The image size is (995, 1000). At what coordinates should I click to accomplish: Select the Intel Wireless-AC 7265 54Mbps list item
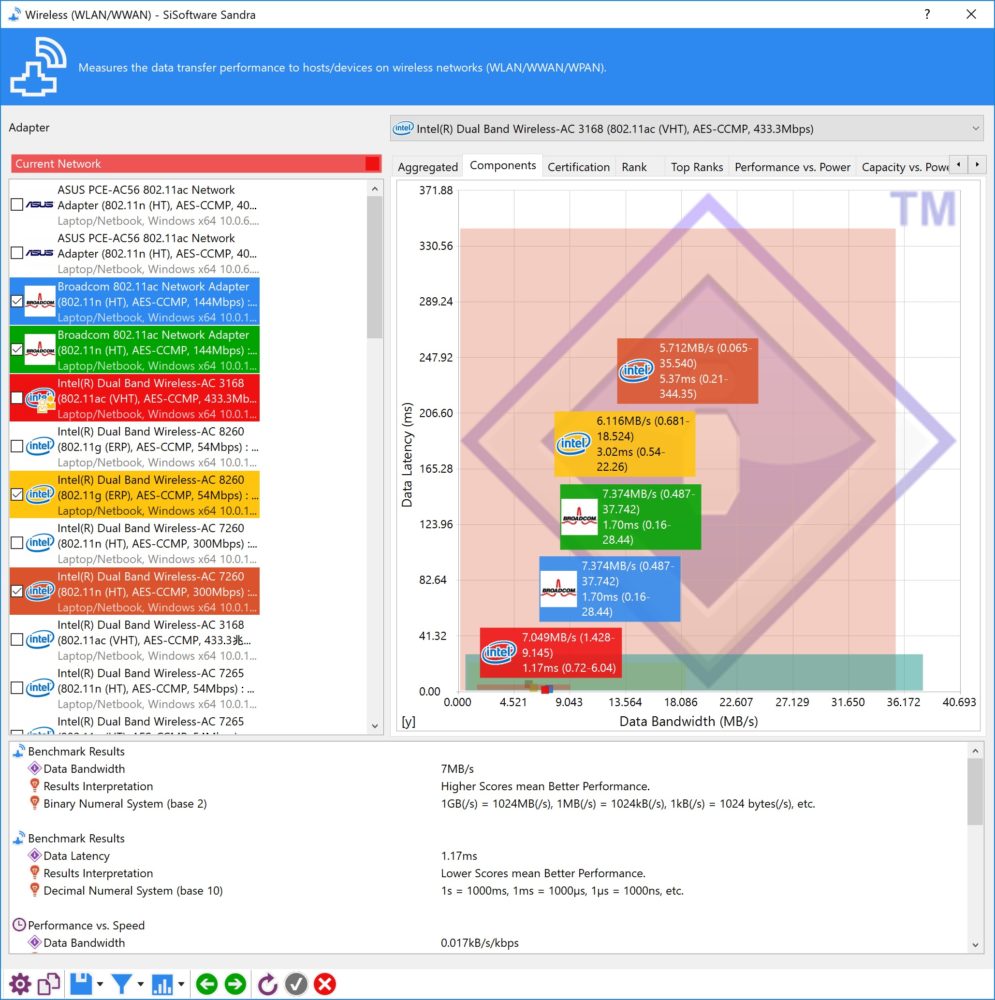(135, 688)
